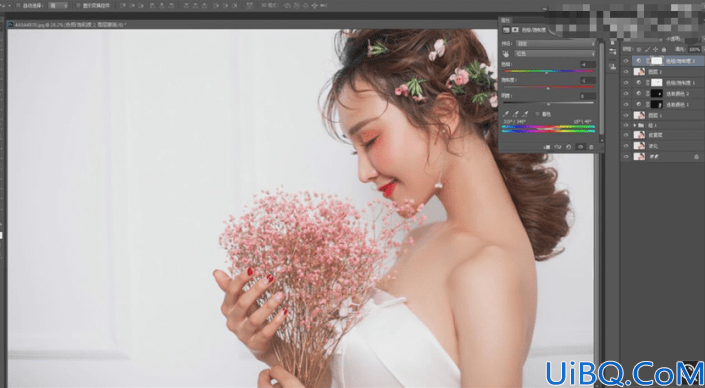
Task: Click the mask icon in Properties header
Action: [x=515, y=30]
